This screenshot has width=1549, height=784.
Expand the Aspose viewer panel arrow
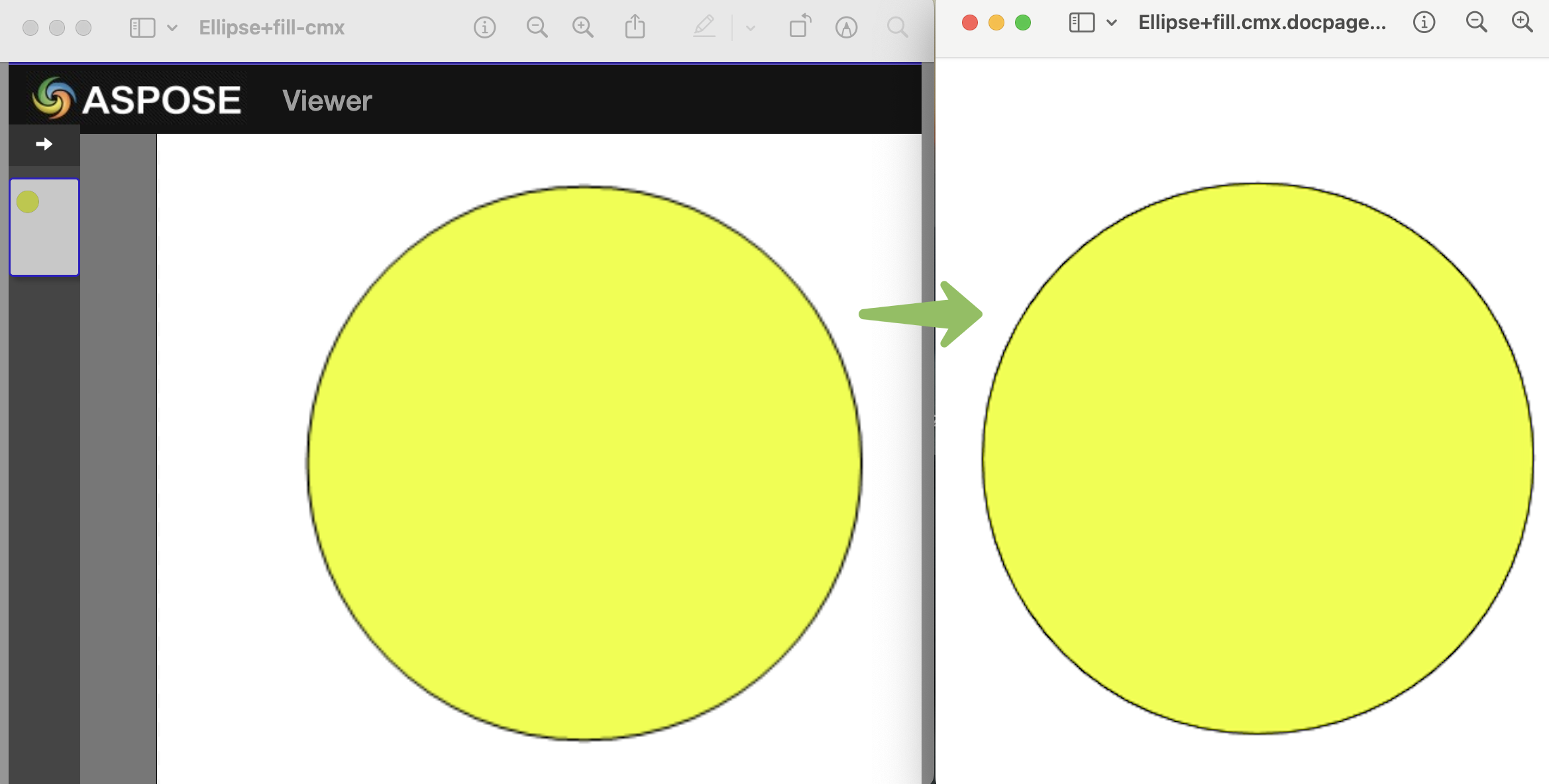(44, 144)
